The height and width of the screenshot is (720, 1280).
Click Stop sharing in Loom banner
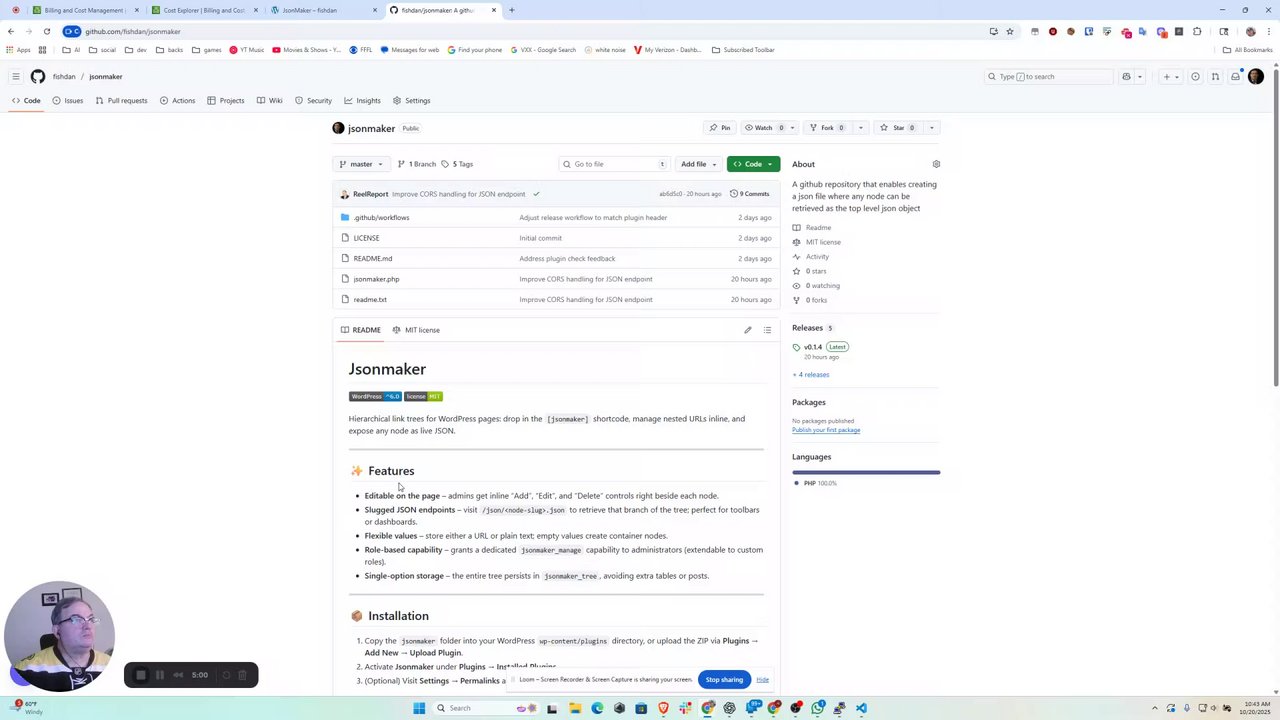[x=724, y=680]
